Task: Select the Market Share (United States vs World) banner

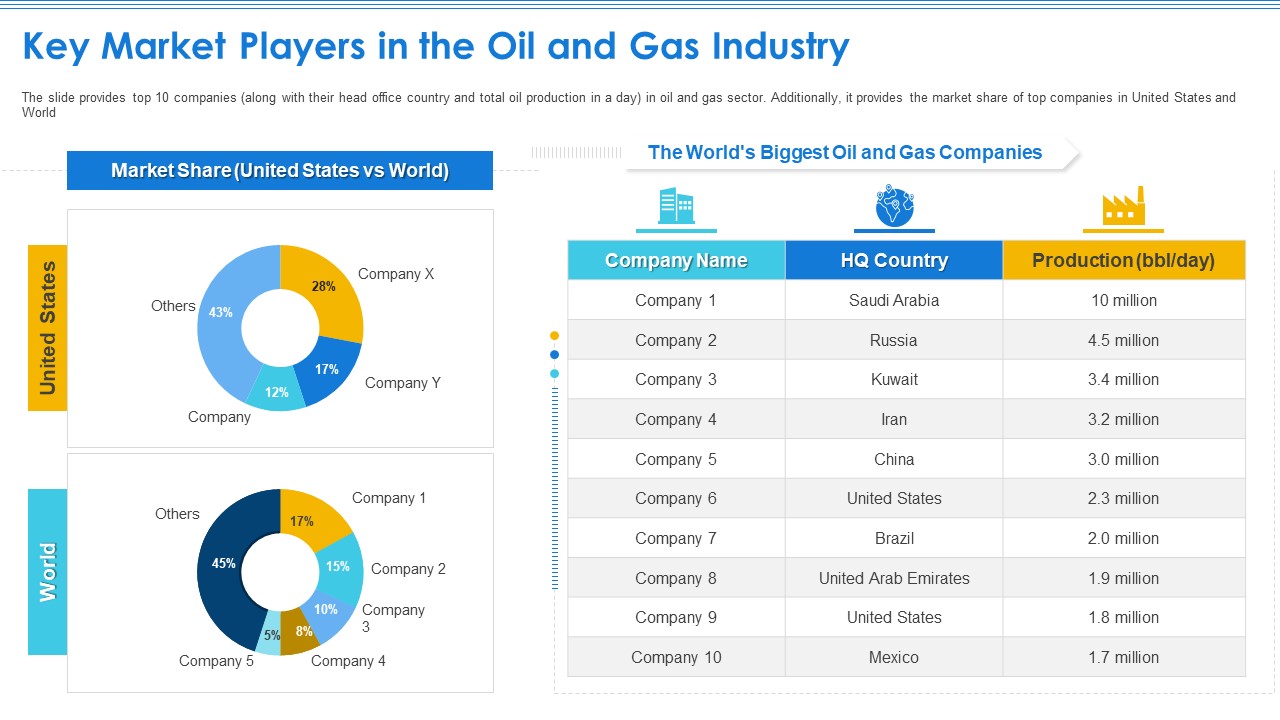Action: tap(280, 170)
